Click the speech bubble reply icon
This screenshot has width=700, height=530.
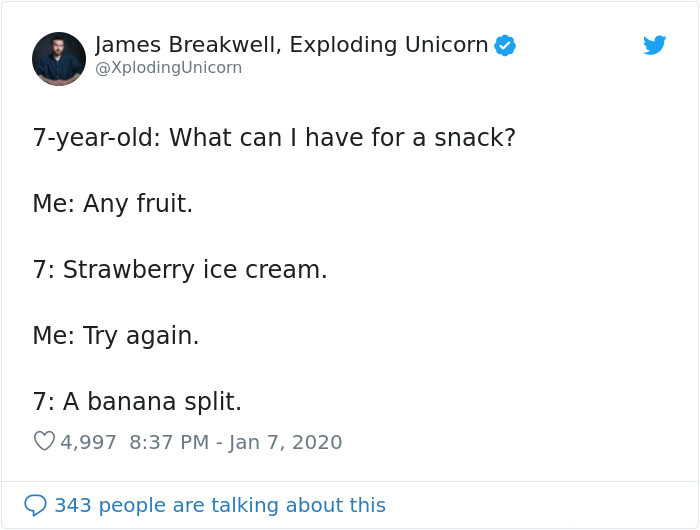click(x=36, y=505)
